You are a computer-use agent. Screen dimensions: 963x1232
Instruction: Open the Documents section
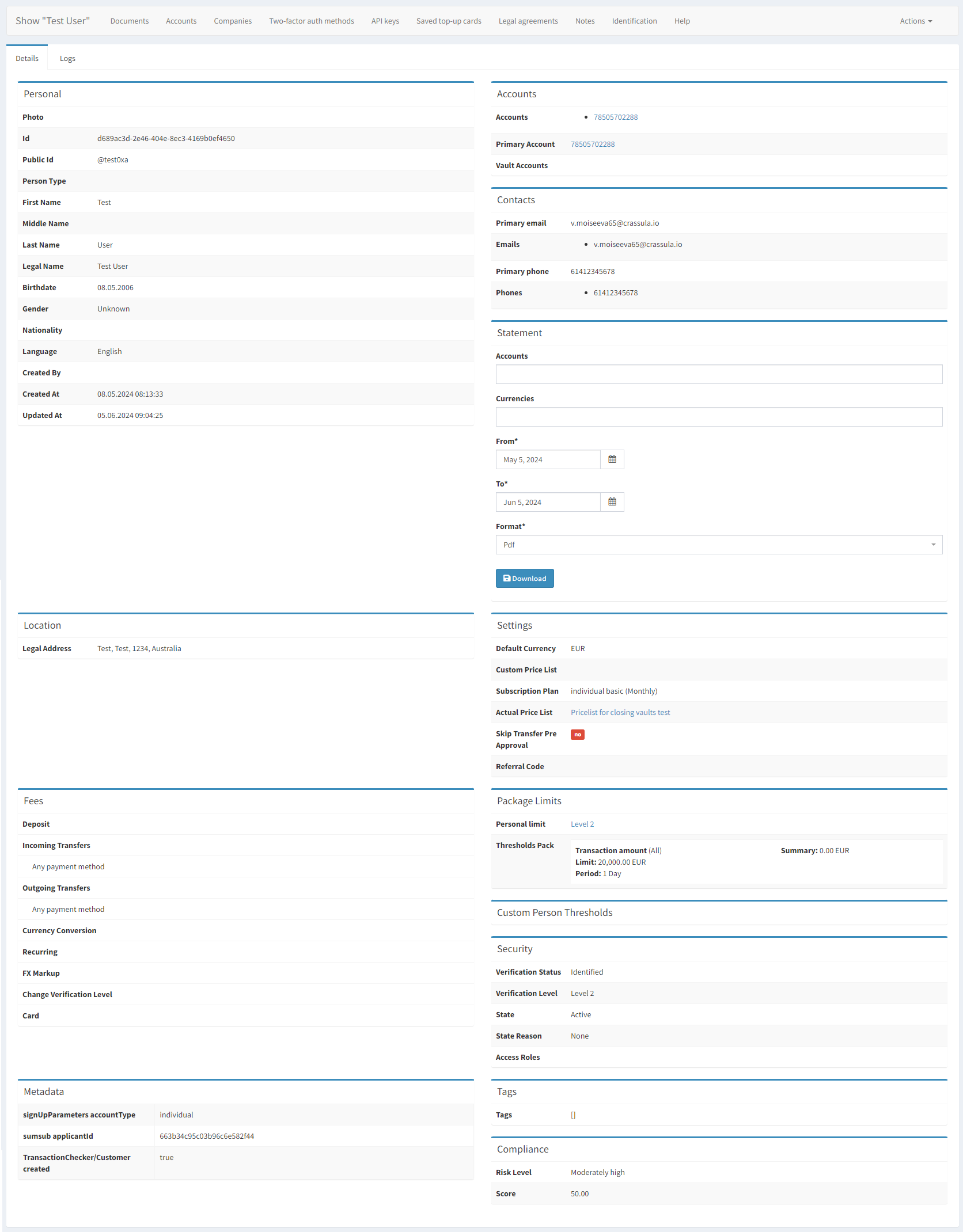[x=129, y=21]
